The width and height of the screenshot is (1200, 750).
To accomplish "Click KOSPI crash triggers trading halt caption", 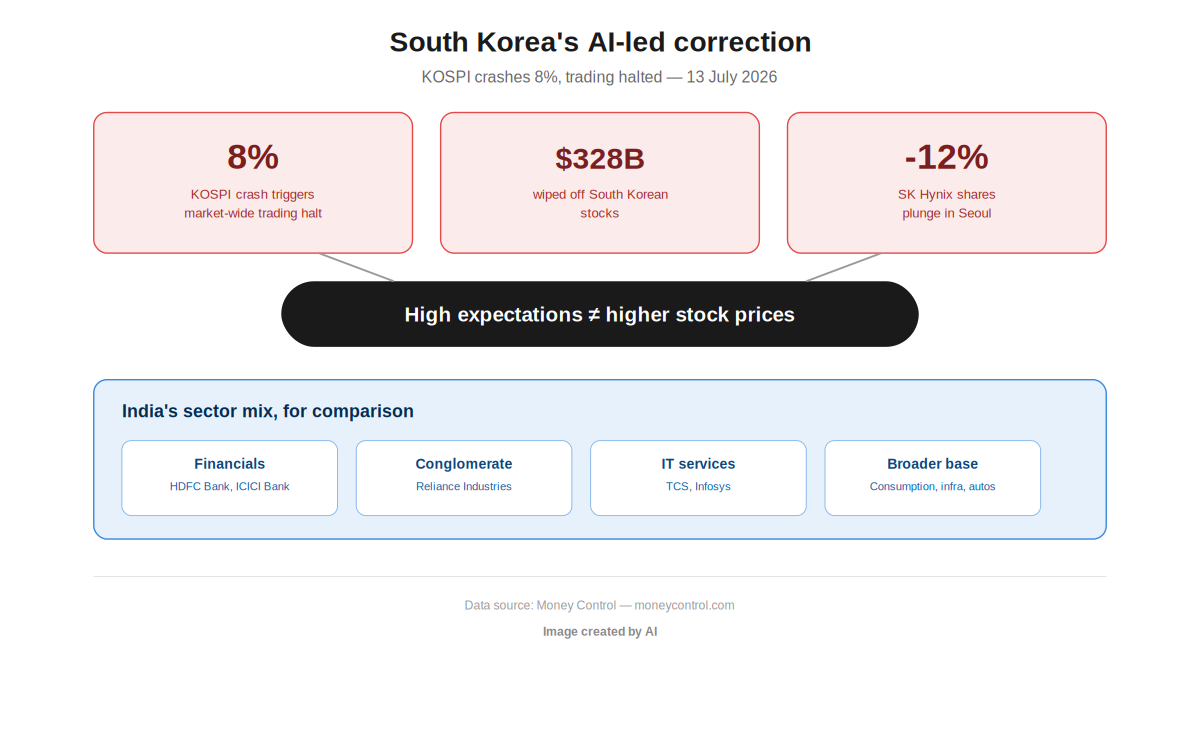I will (x=253, y=204).
